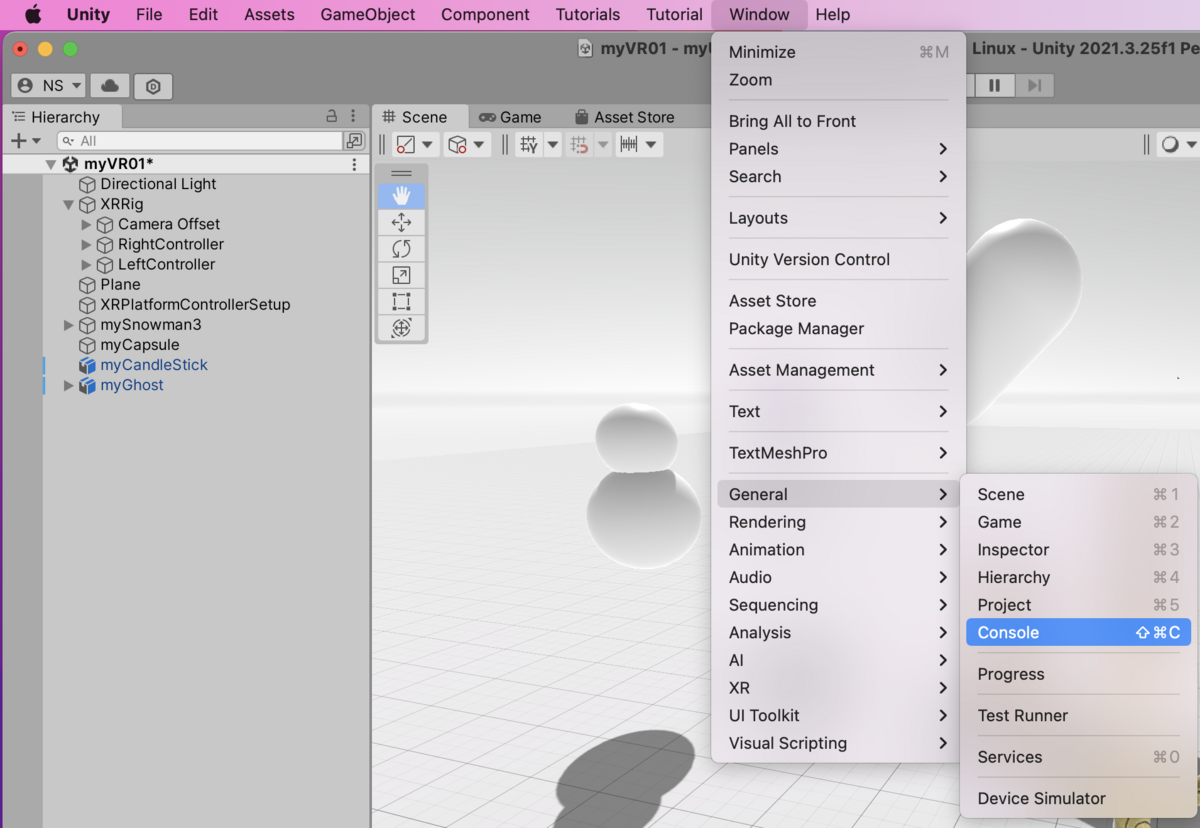Toggle the Hierarchy panel lock

coord(332,117)
